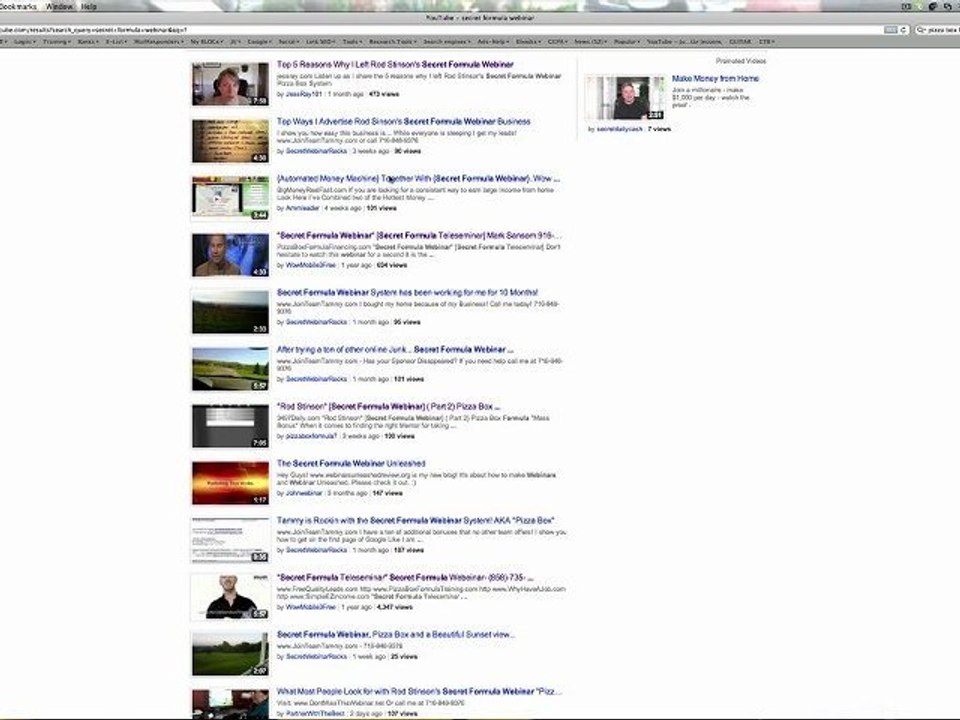
Task: Visit uploader PartnerWithTheBest channel link
Action: point(315,713)
